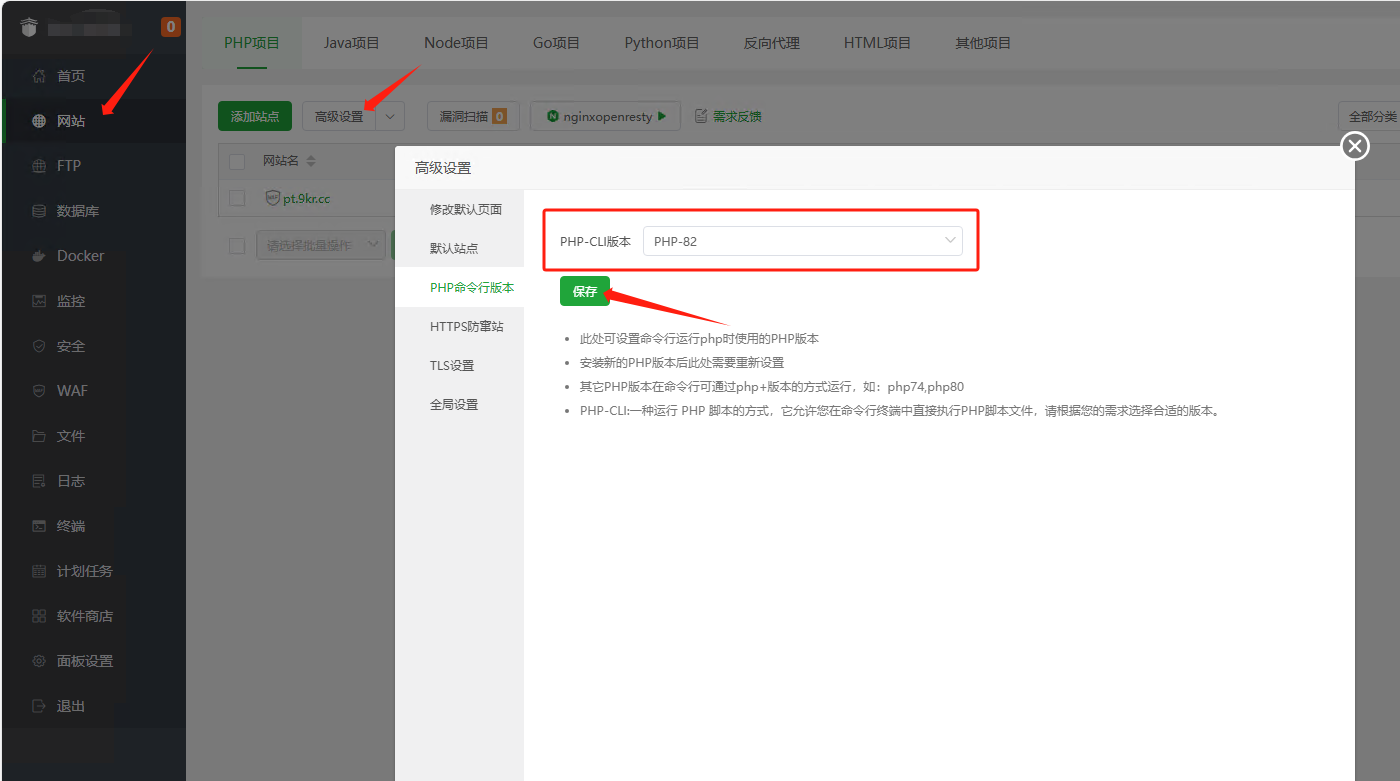Click the globe icon beside 网站
1400x781 pixels.
39,121
